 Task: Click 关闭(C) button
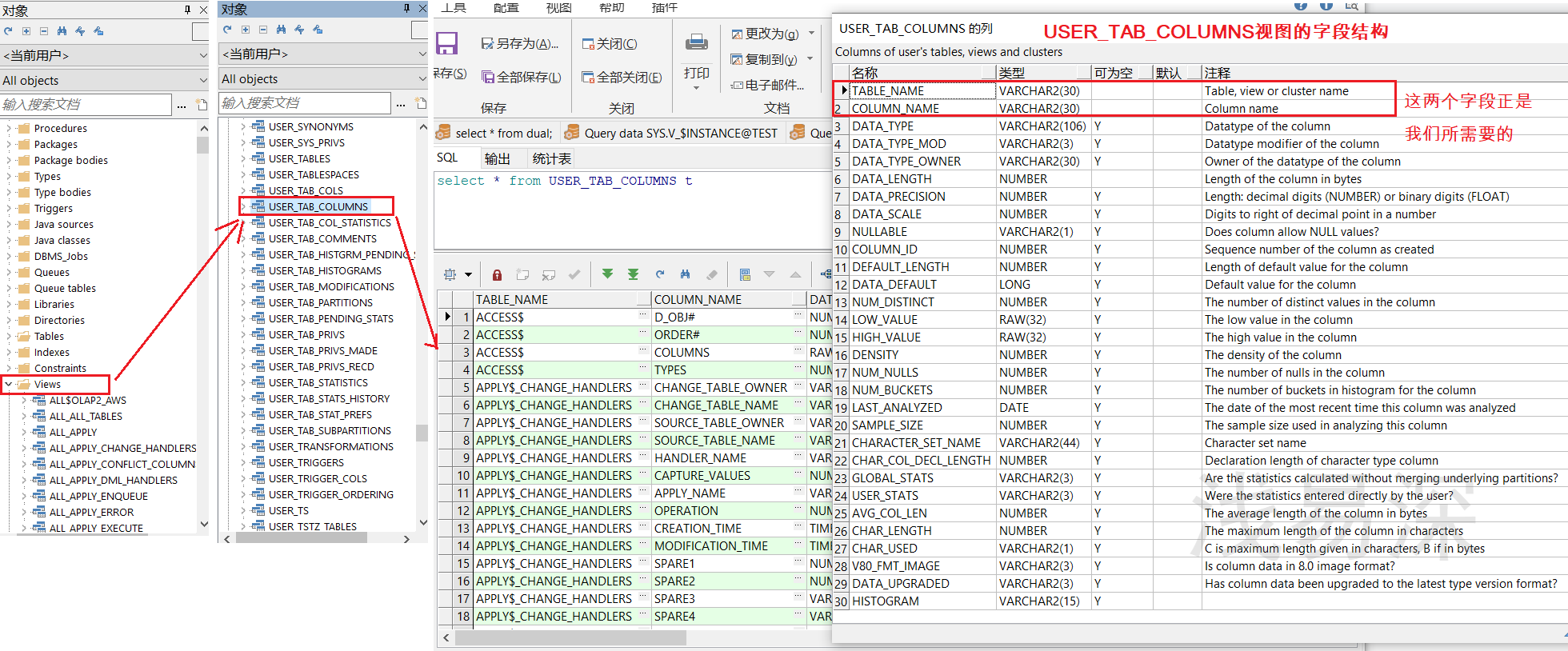[x=610, y=44]
